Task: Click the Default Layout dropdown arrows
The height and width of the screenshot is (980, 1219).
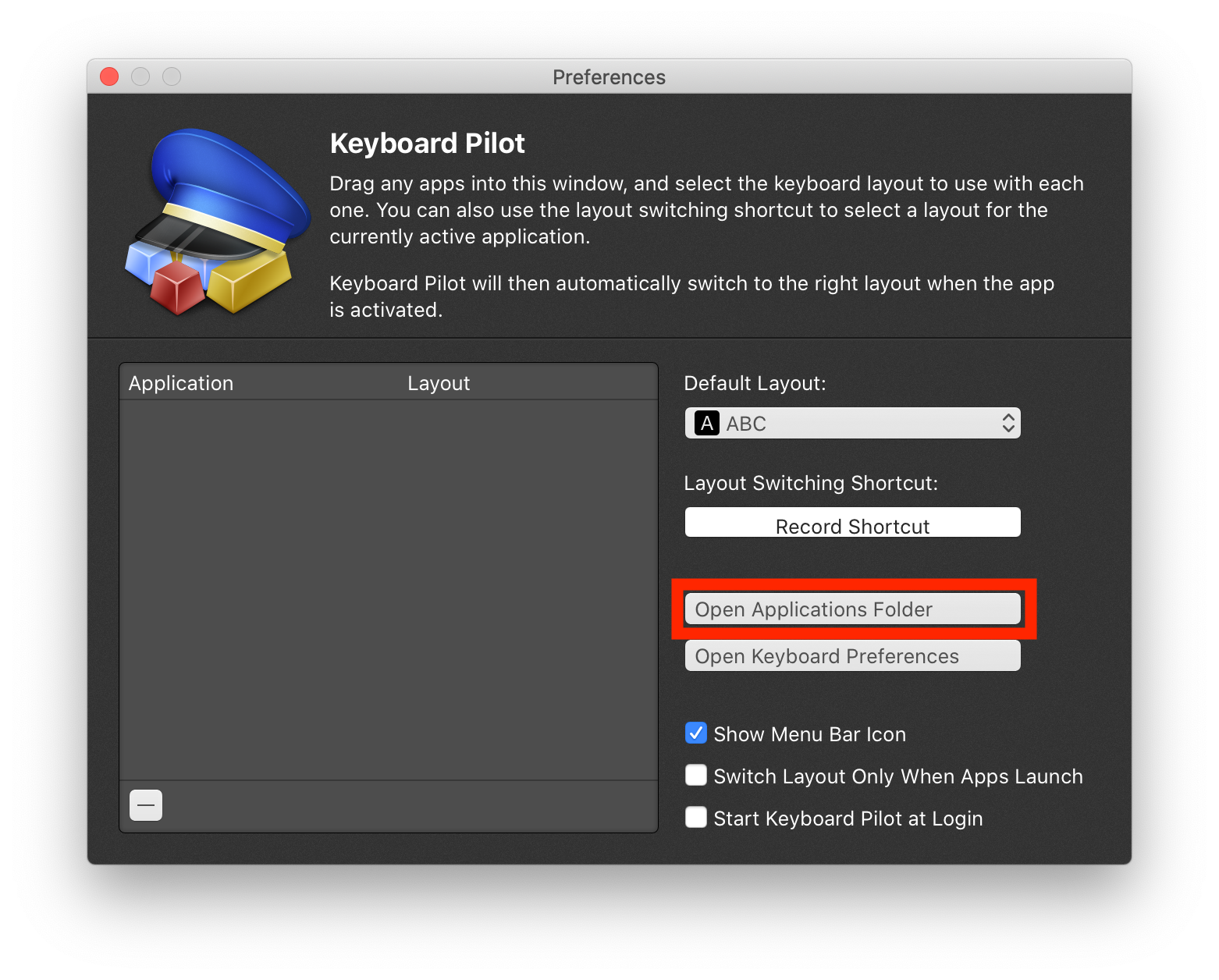Action: pos(1008,423)
